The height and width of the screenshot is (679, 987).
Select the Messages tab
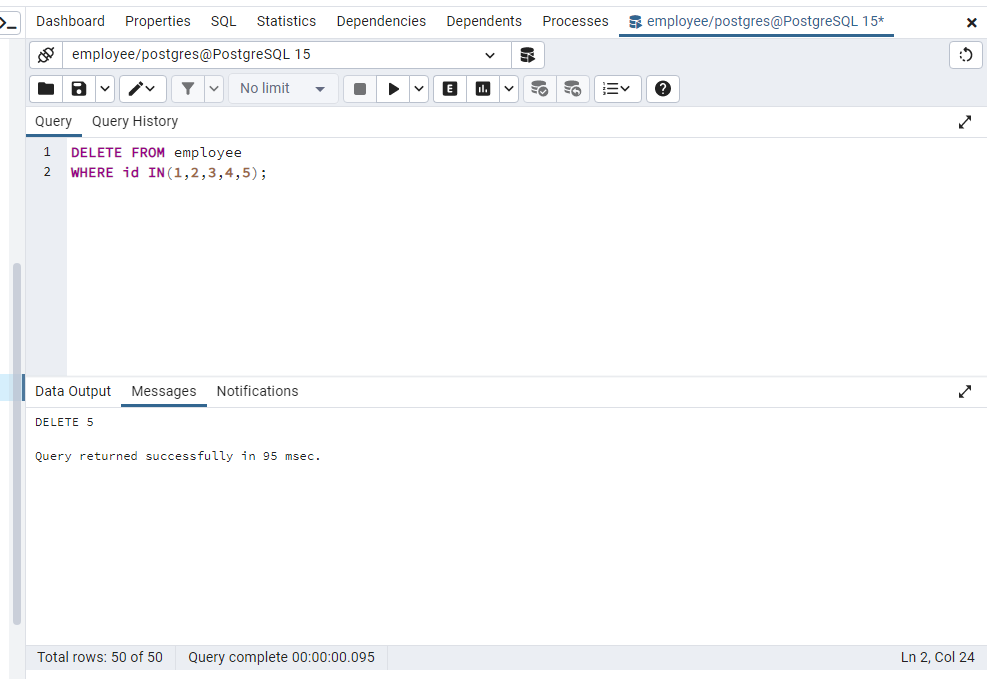coord(164,391)
